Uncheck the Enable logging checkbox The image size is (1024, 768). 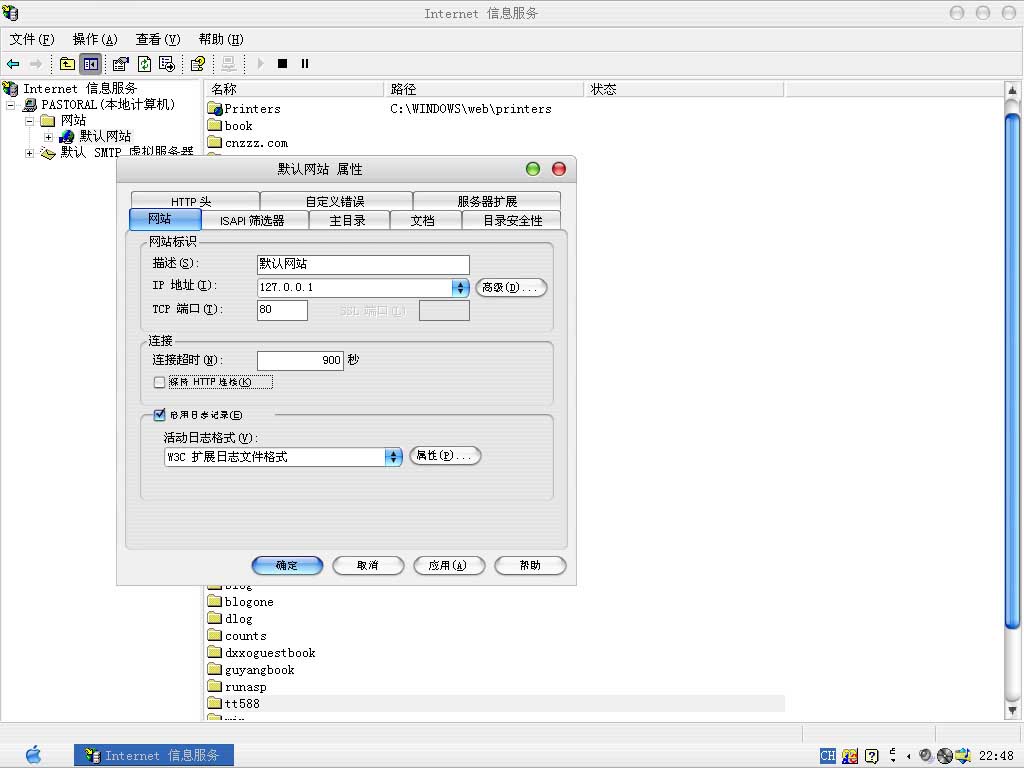[159, 415]
